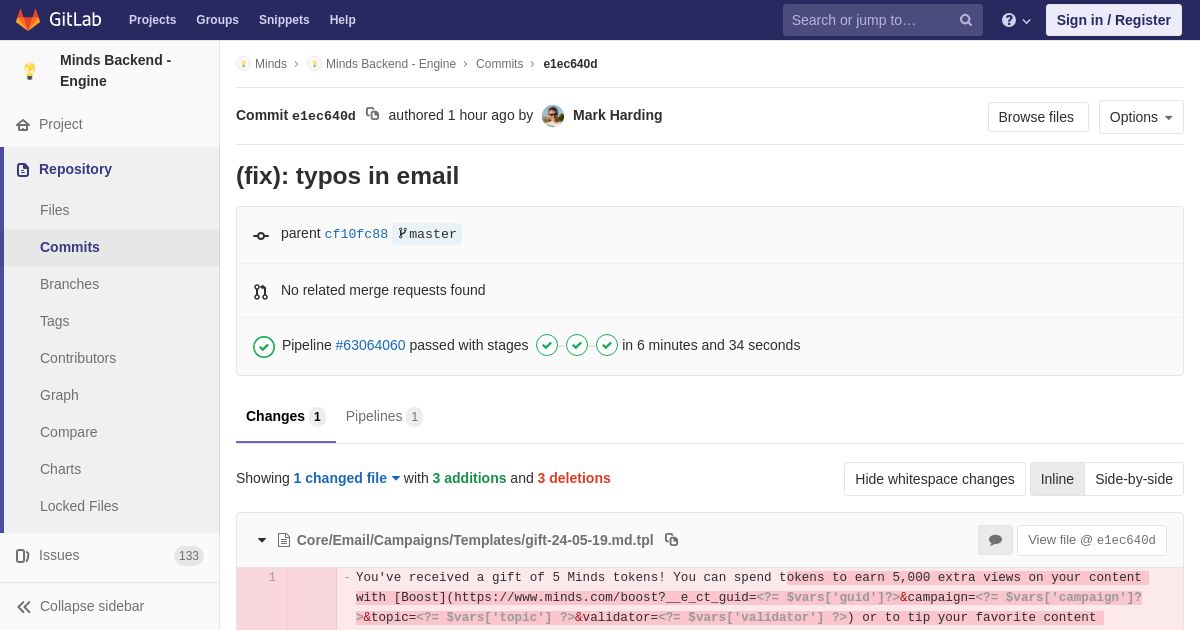Click the Minds Backend - Engine sidebar title
Screen dimensions: 1200x630
click(x=115, y=70)
